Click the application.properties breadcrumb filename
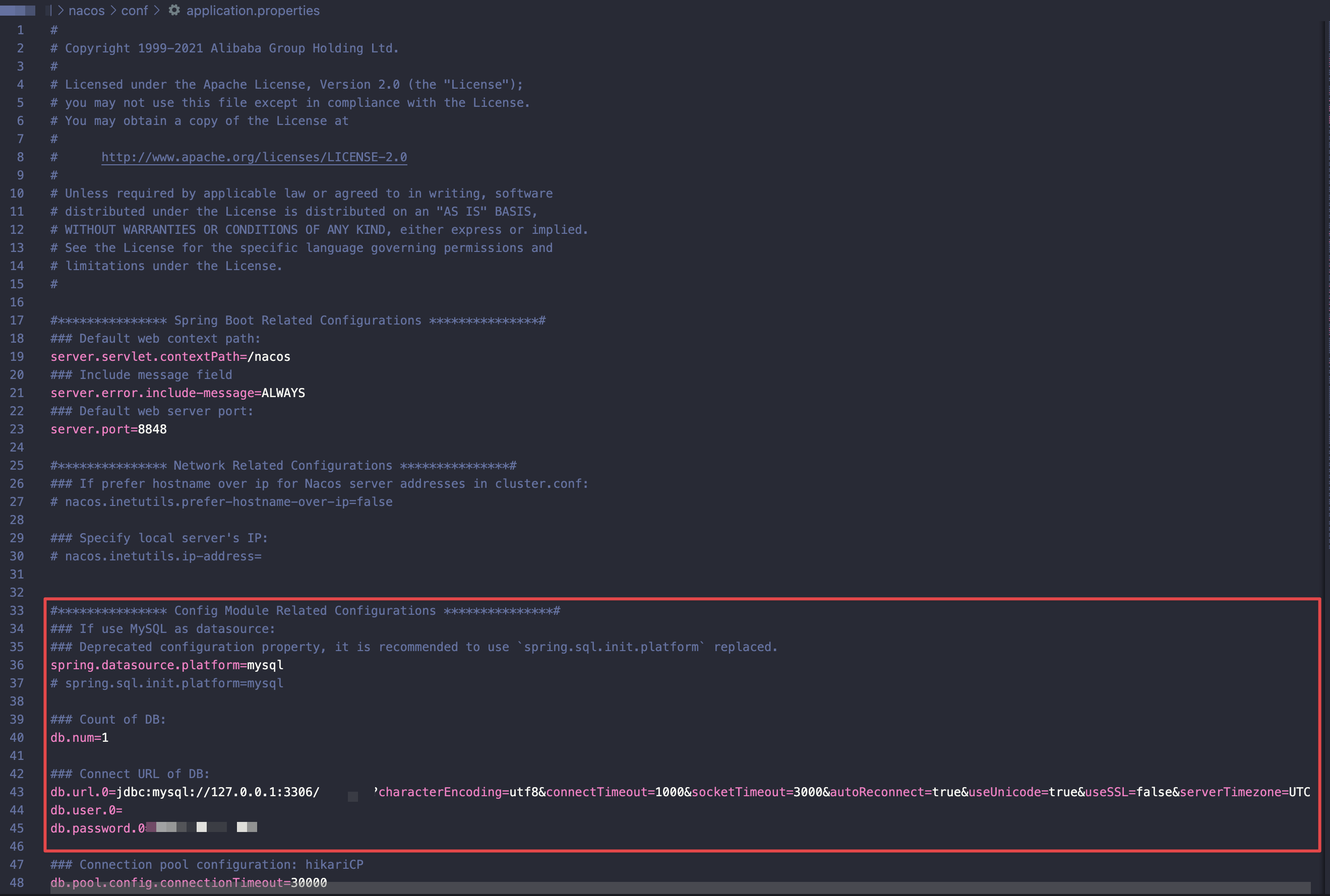The height and width of the screenshot is (896, 1330). (x=253, y=10)
